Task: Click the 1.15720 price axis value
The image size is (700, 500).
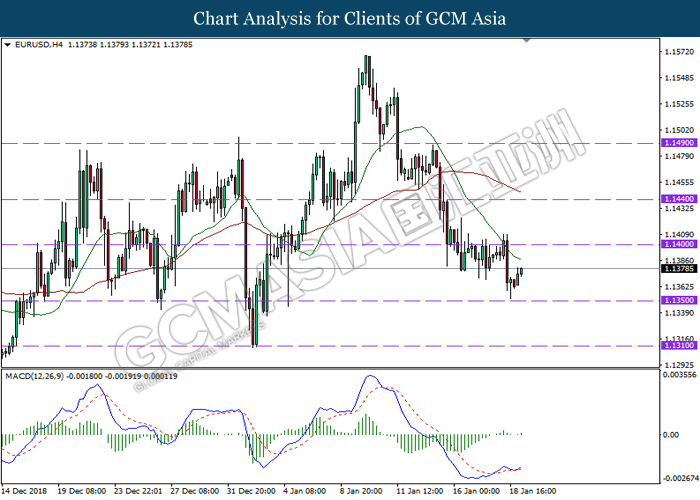Action: click(679, 52)
